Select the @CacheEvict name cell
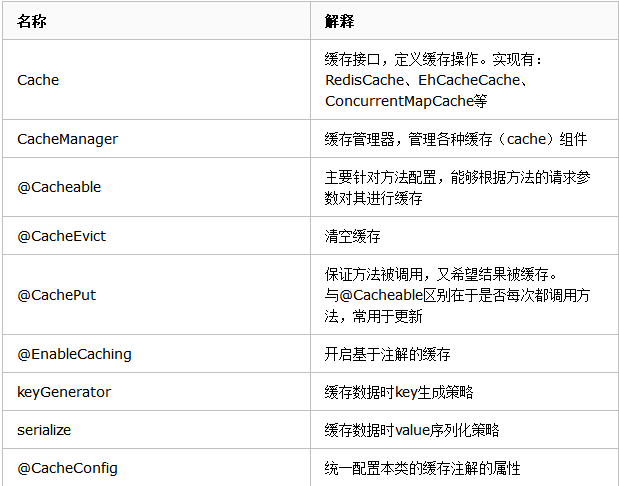The width and height of the screenshot is (619, 486). [x=61, y=236]
